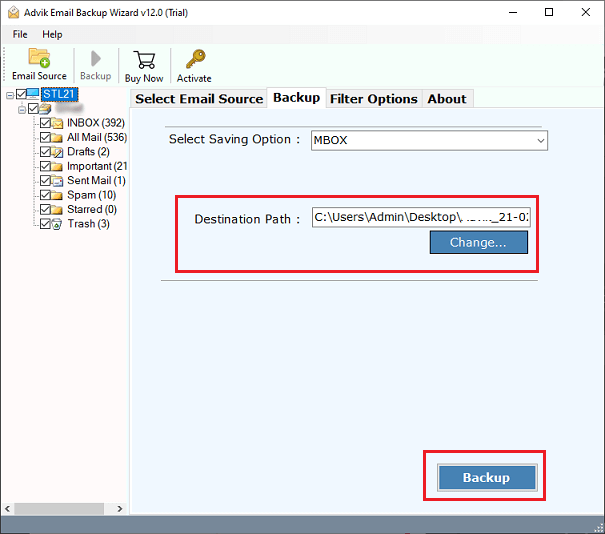605x534 pixels.
Task: Toggle the Sent Mail (1) checkbox
Action: pyautogui.click(x=45, y=181)
